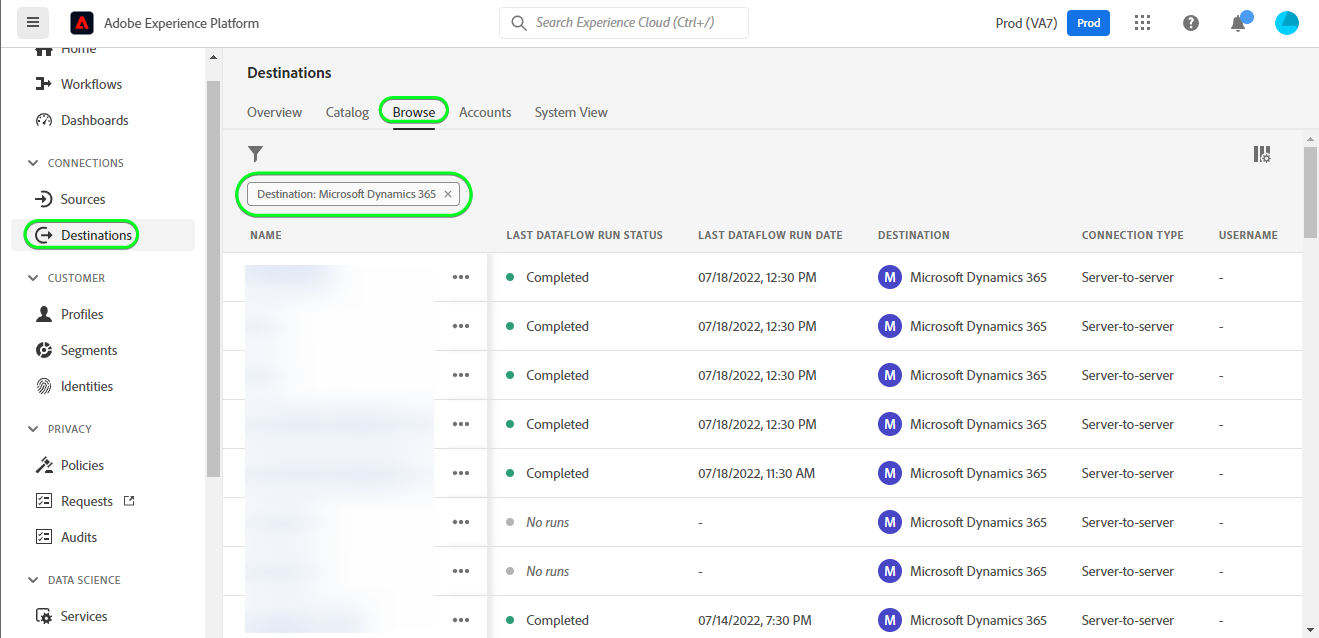The height and width of the screenshot is (638, 1319).
Task: Collapse the CONNECTIONS section
Action: (33, 163)
